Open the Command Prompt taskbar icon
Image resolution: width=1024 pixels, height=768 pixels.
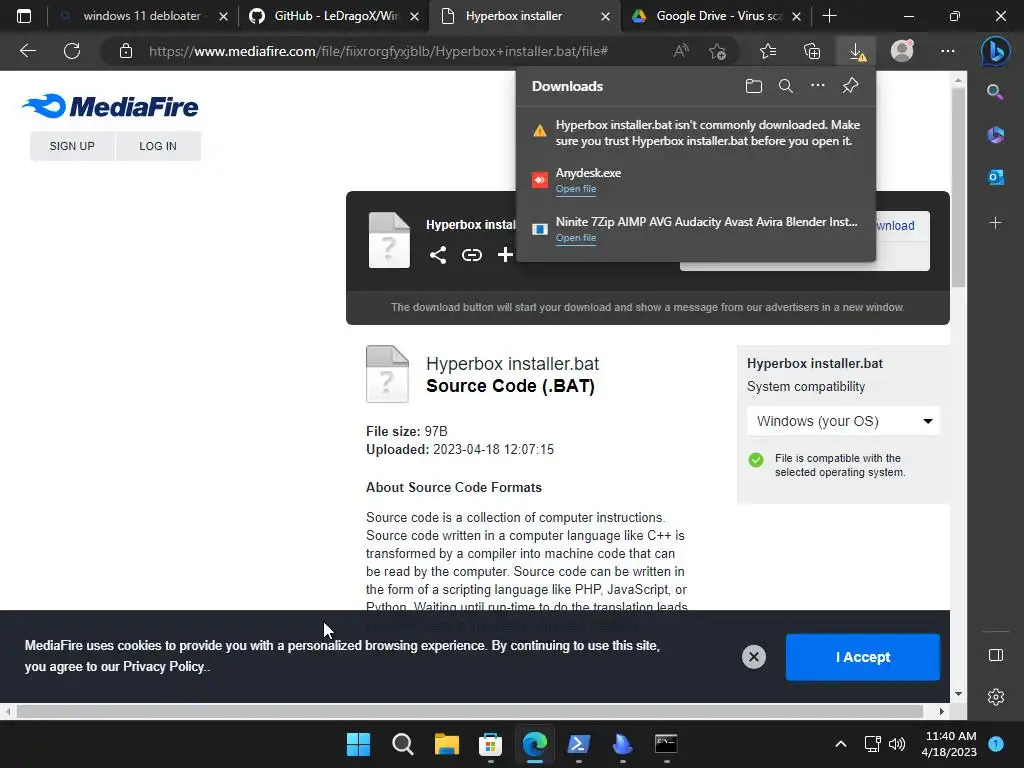pos(666,744)
